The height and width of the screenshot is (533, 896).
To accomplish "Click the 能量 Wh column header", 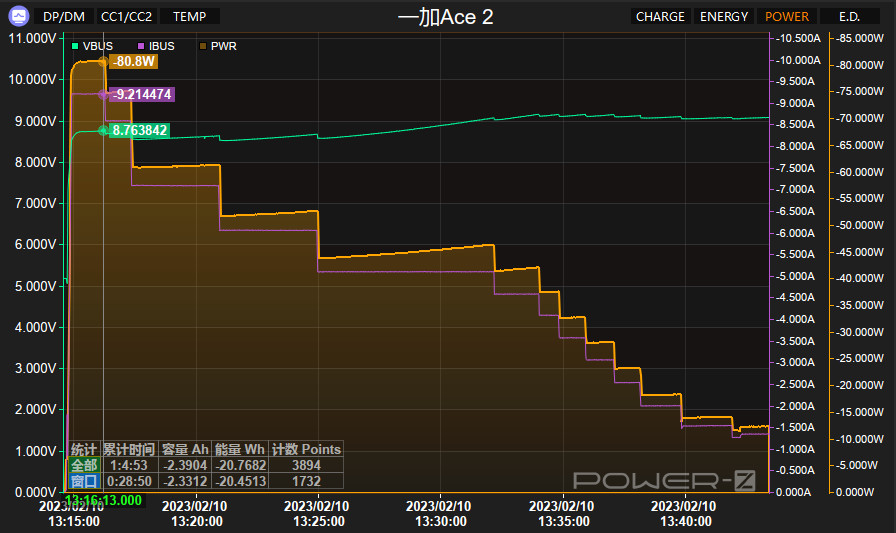I will pos(240,449).
